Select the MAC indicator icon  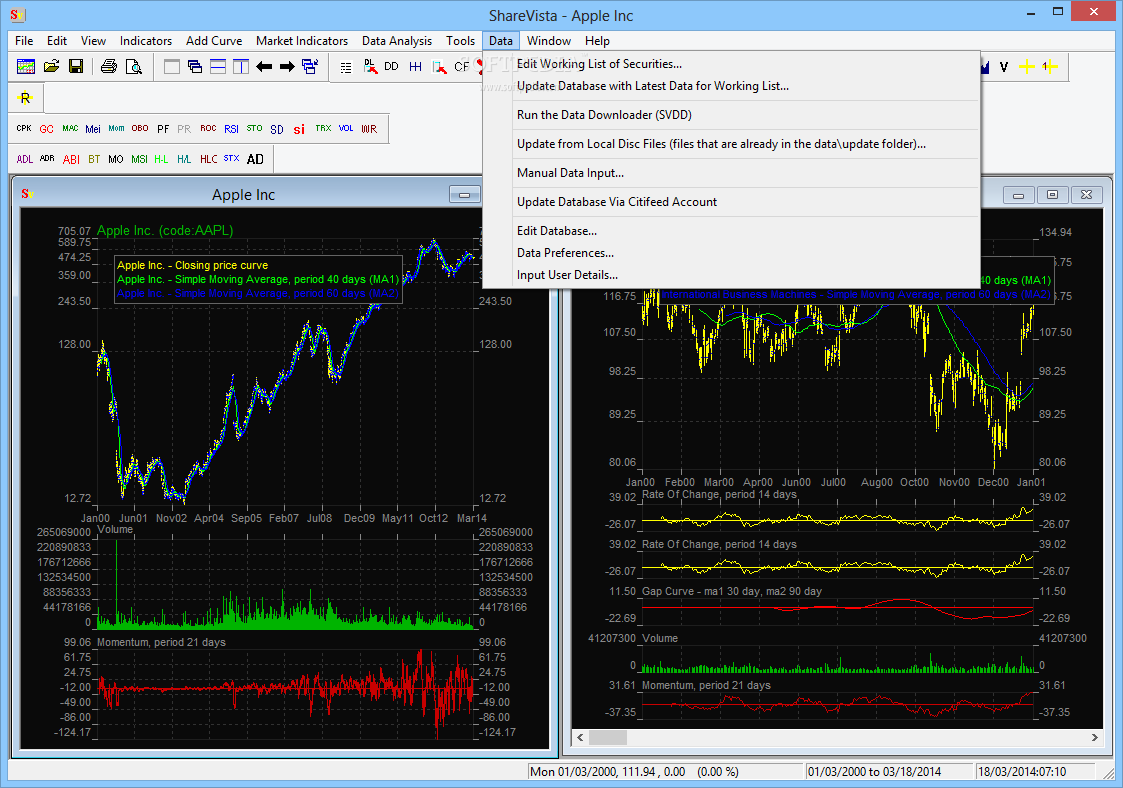pyautogui.click(x=70, y=128)
